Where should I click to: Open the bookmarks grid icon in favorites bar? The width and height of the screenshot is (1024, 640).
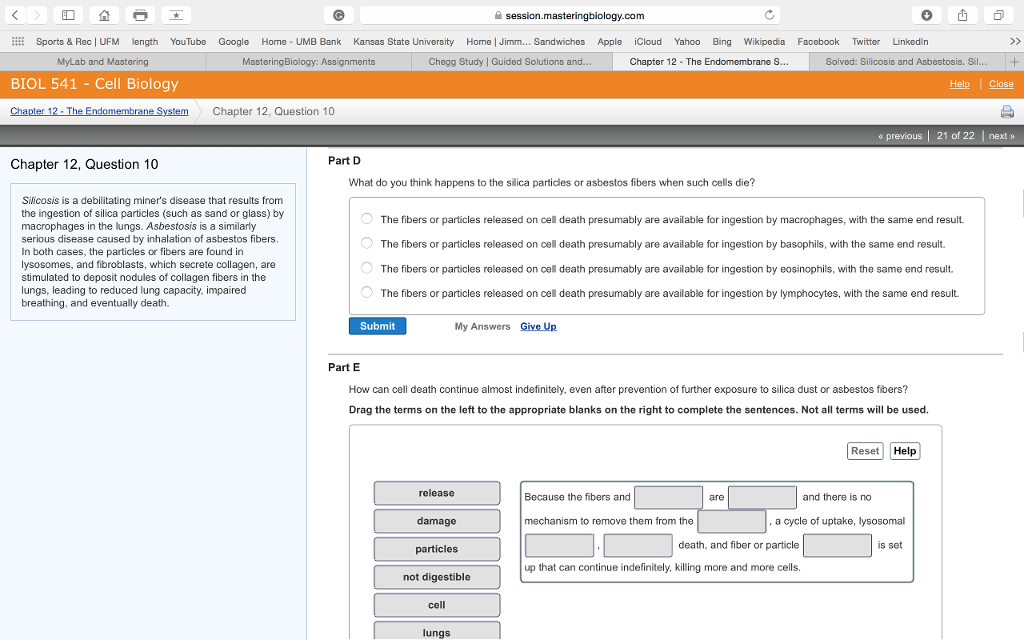[17, 42]
